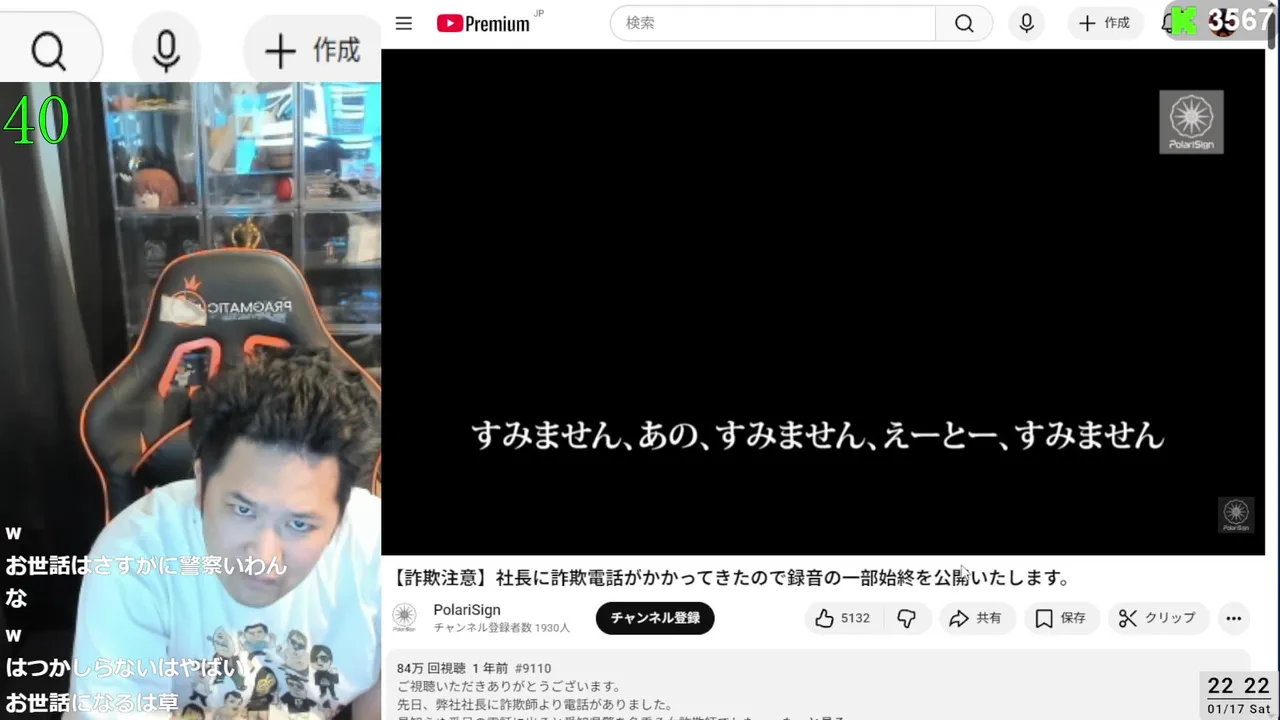Click the video player area

(x=823, y=302)
